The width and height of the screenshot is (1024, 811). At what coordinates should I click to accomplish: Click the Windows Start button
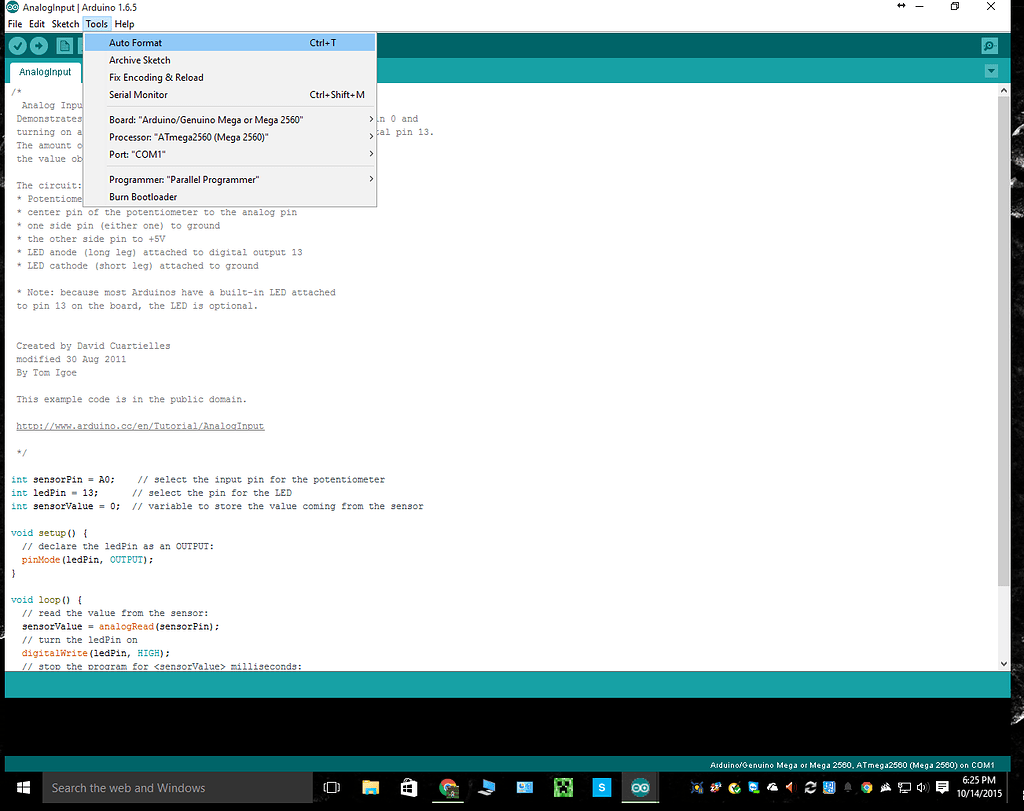pyautogui.click(x=23, y=787)
